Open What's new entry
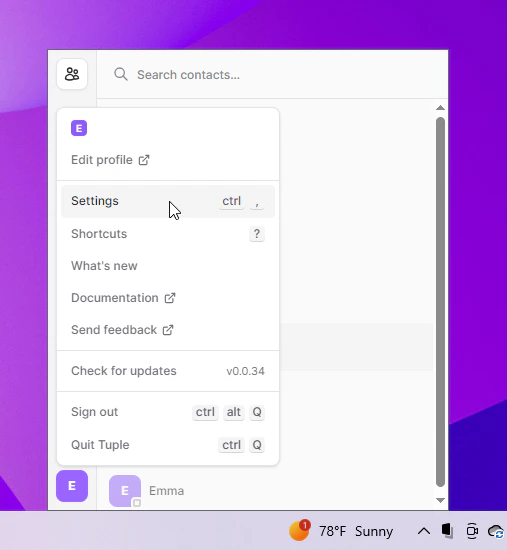This screenshot has height=550, width=507. [x=168, y=266]
